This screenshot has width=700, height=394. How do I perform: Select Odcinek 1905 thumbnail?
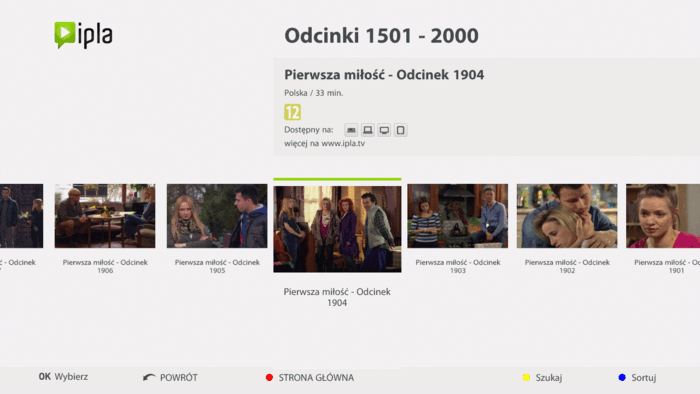point(217,216)
